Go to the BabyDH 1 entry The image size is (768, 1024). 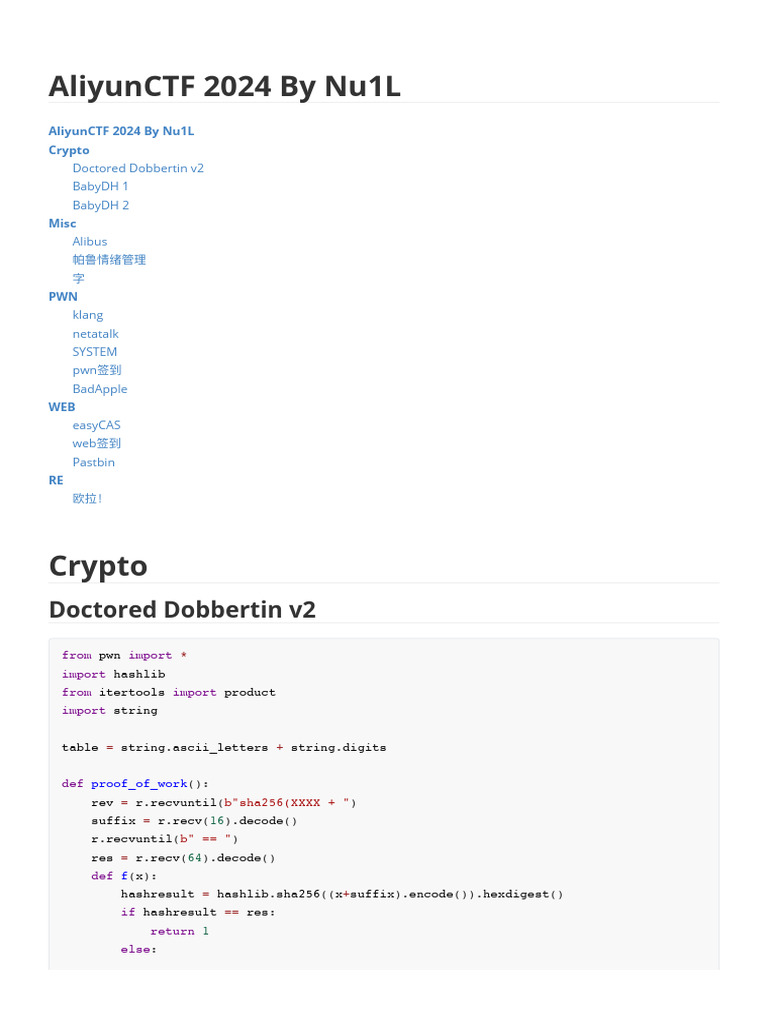click(100, 186)
